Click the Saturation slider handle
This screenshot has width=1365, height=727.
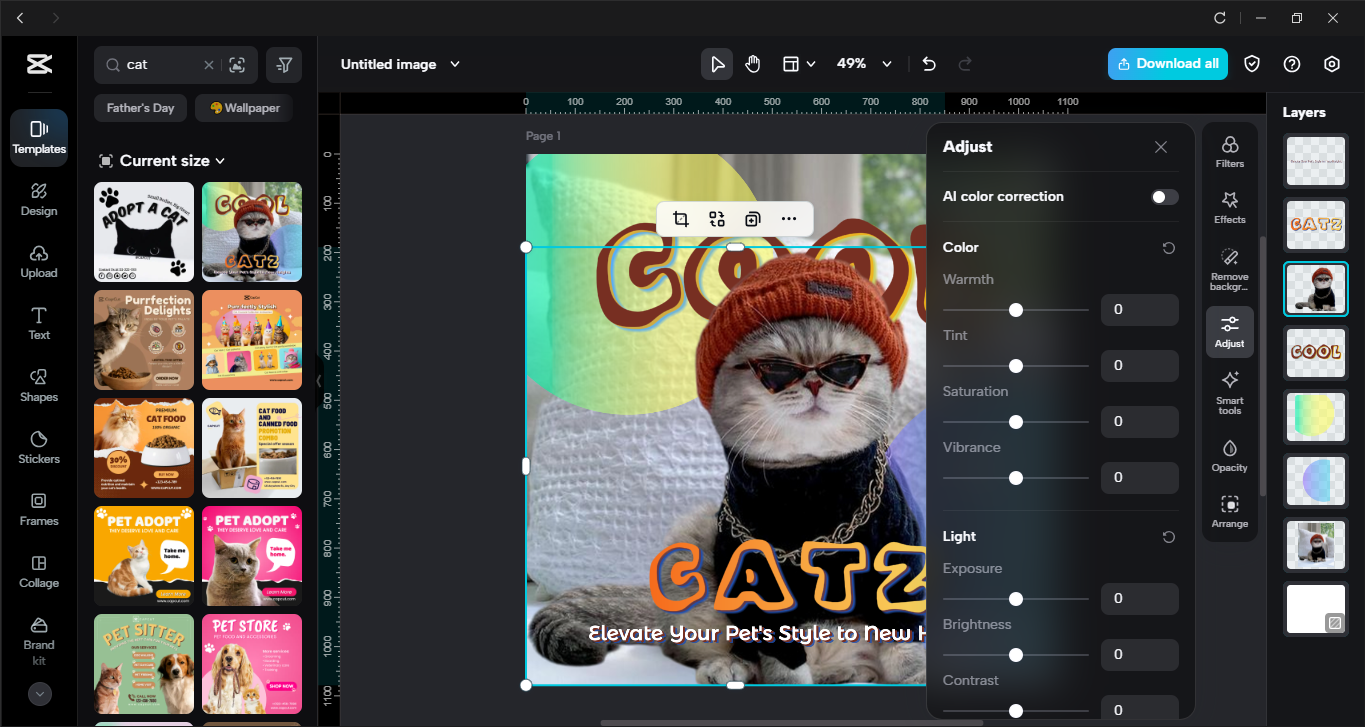tap(1016, 422)
